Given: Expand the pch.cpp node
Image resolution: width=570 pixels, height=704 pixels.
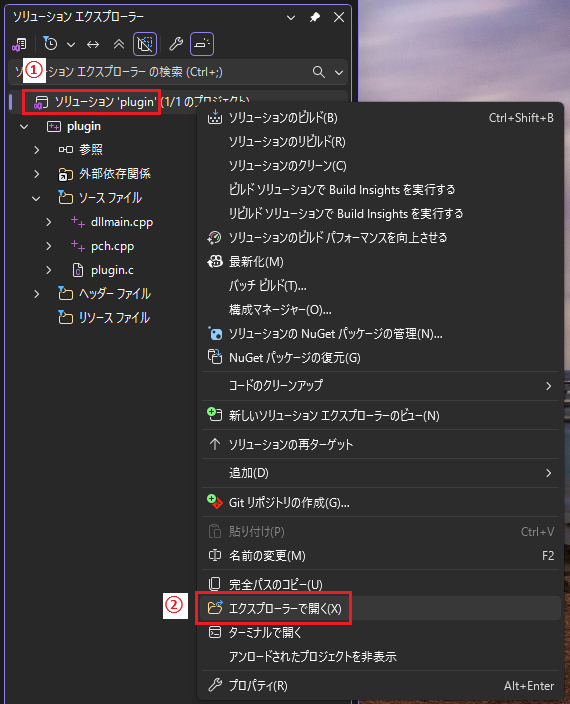Looking at the screenshot, I should [48, 246].
